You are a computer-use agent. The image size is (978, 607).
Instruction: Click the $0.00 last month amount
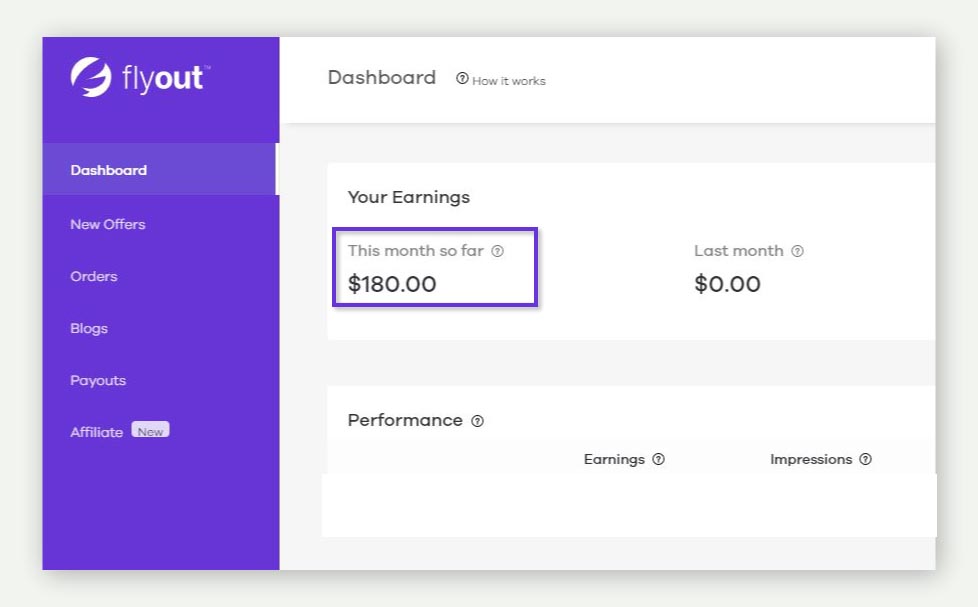pyautogui.click(x=727, y=284)
